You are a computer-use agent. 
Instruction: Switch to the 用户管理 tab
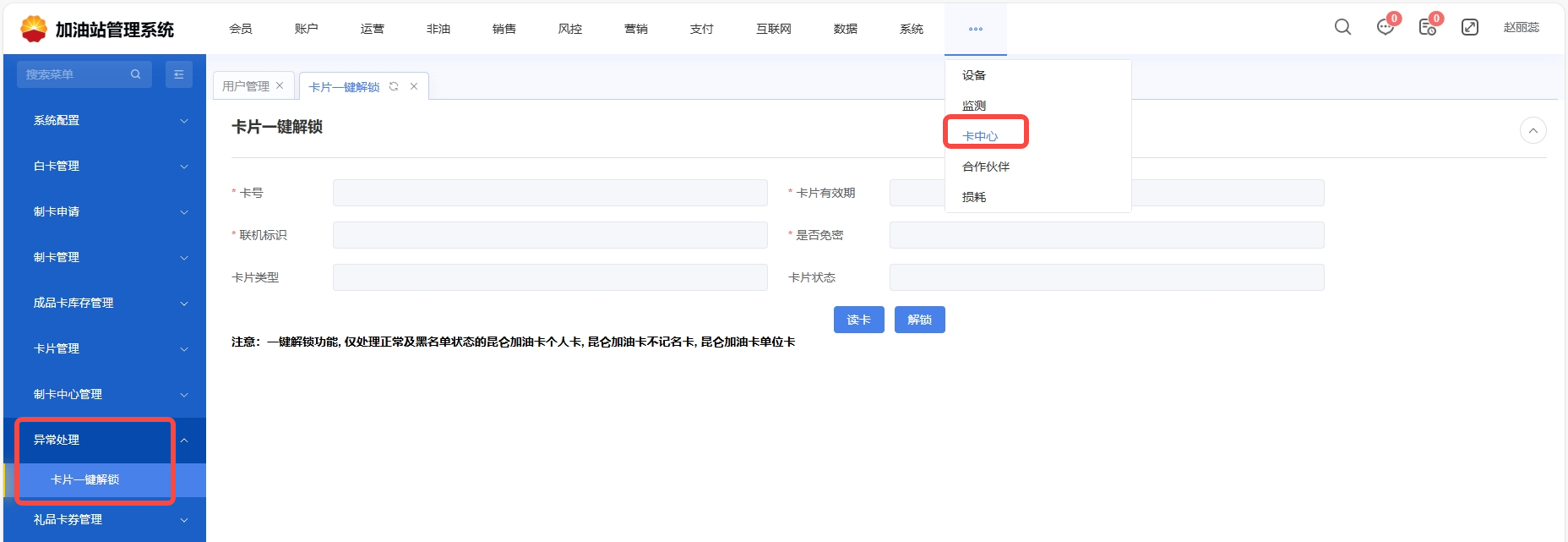[245, 86]
